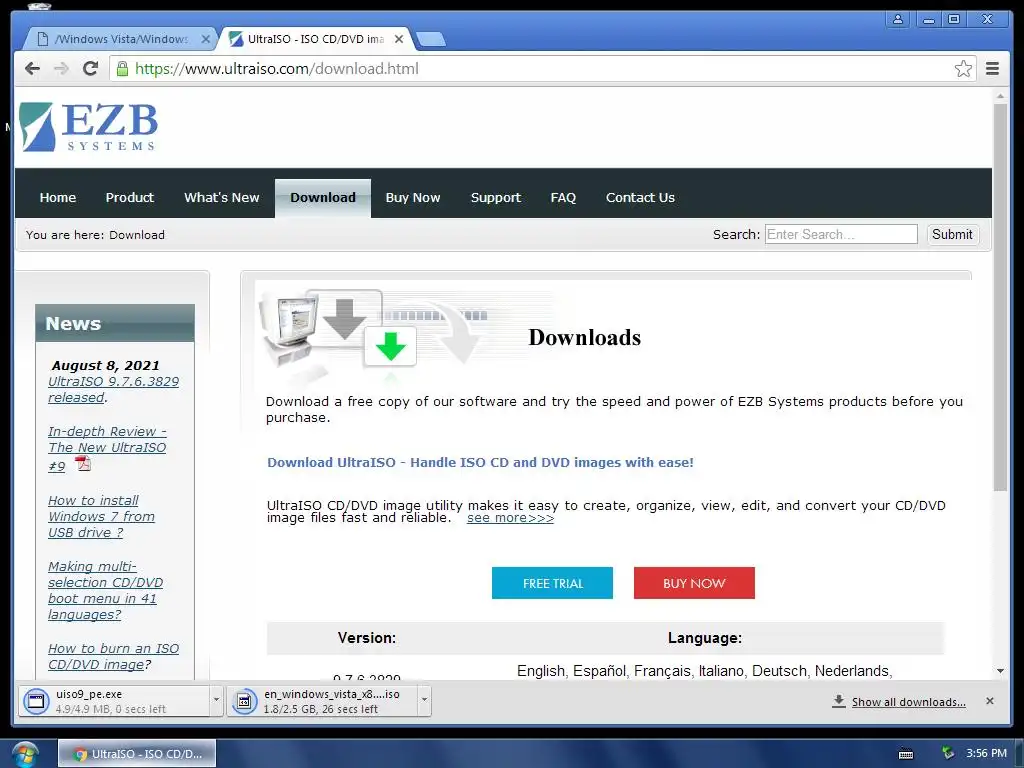The height and width of the screenshot is (768, 1024).
Task: Switch to the Windows Vista tab
Action: tap(121, 39)
